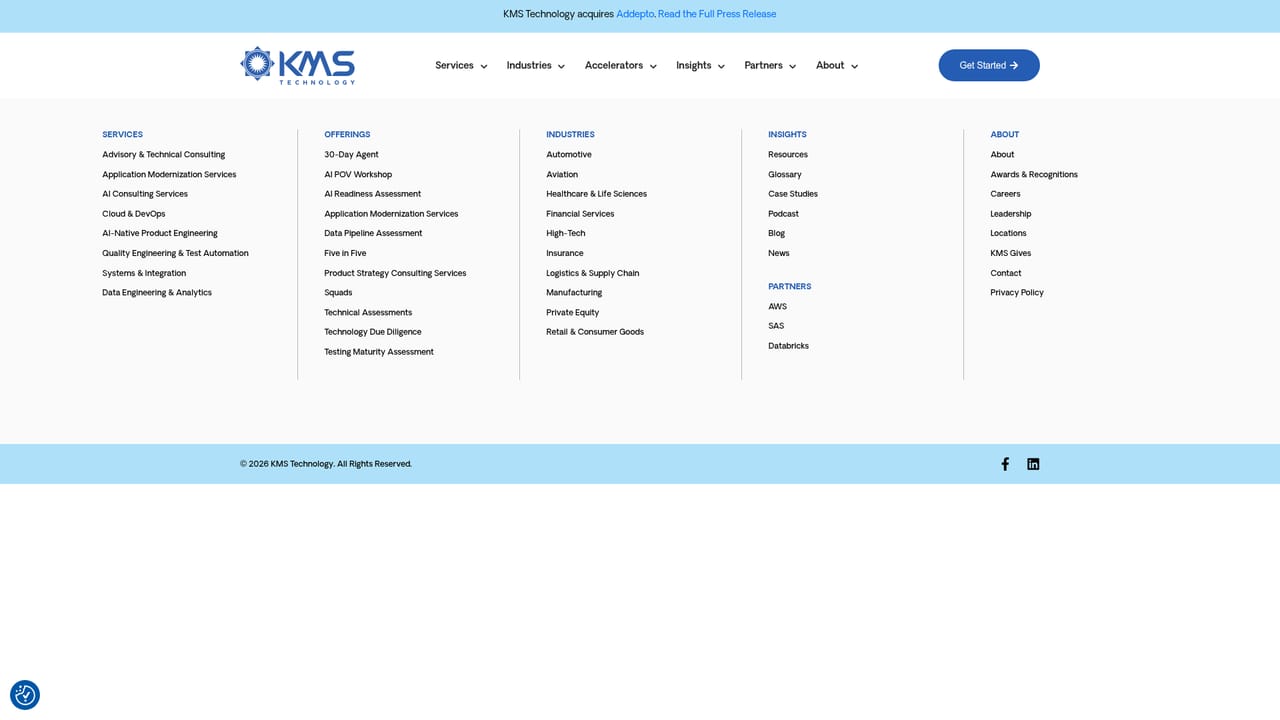Go to Private Equity industry page

pos(572,312)
